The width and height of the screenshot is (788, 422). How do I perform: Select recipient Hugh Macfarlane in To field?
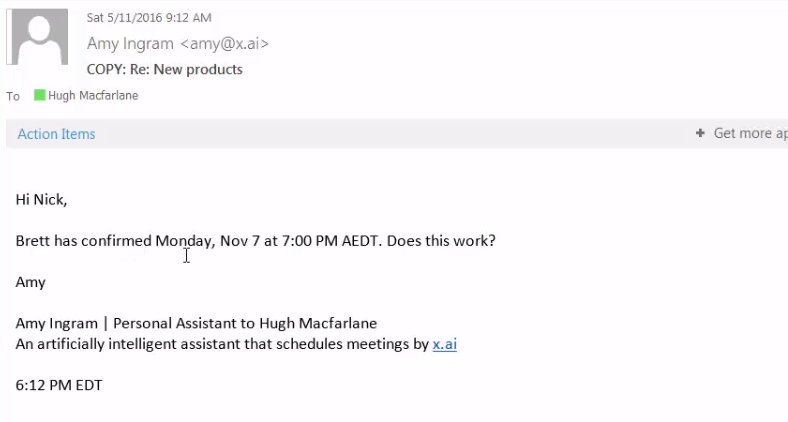click(x=93, y=96)
